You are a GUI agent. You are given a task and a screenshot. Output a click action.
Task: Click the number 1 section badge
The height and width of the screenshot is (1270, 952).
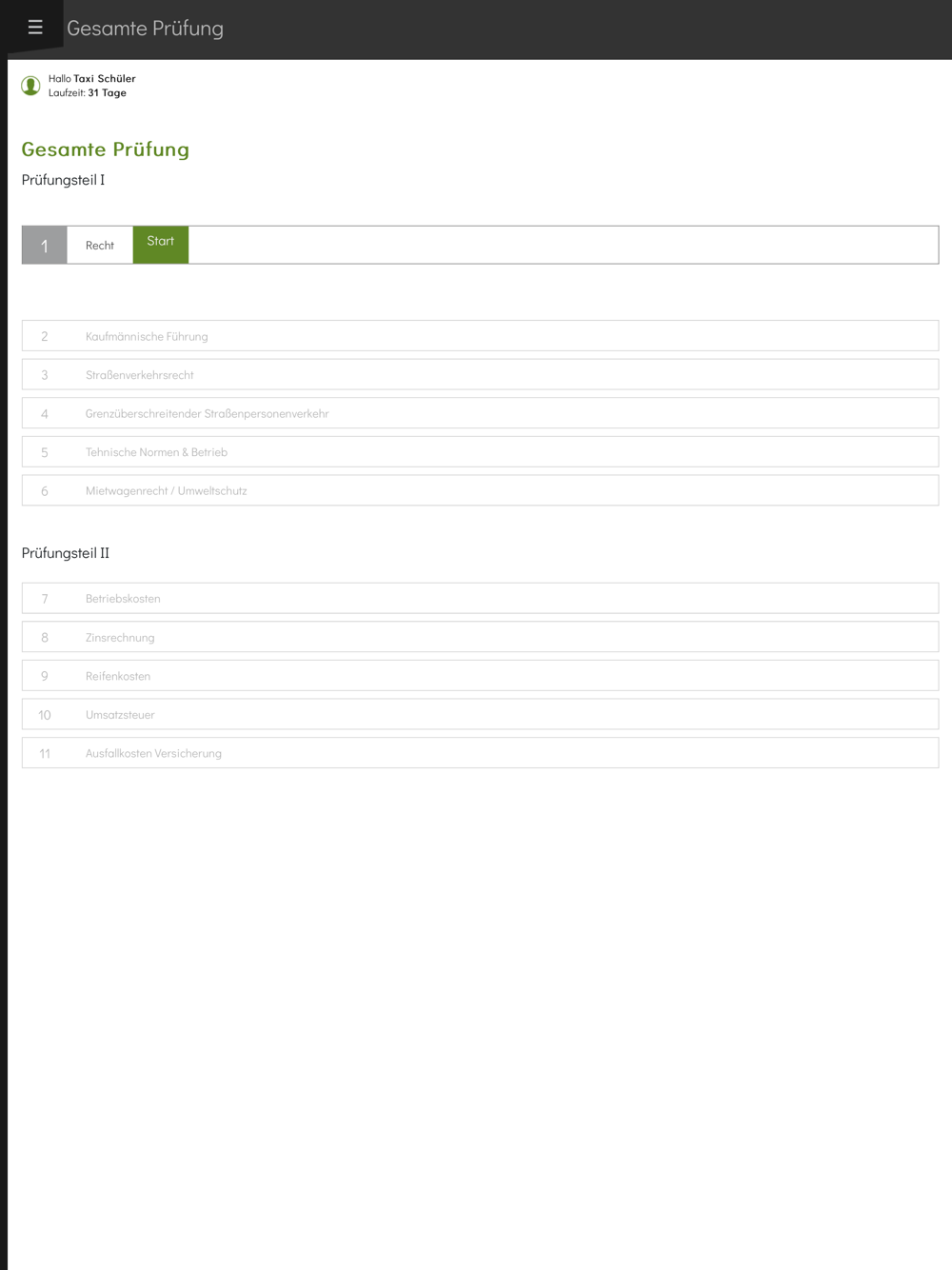point(45,246)
